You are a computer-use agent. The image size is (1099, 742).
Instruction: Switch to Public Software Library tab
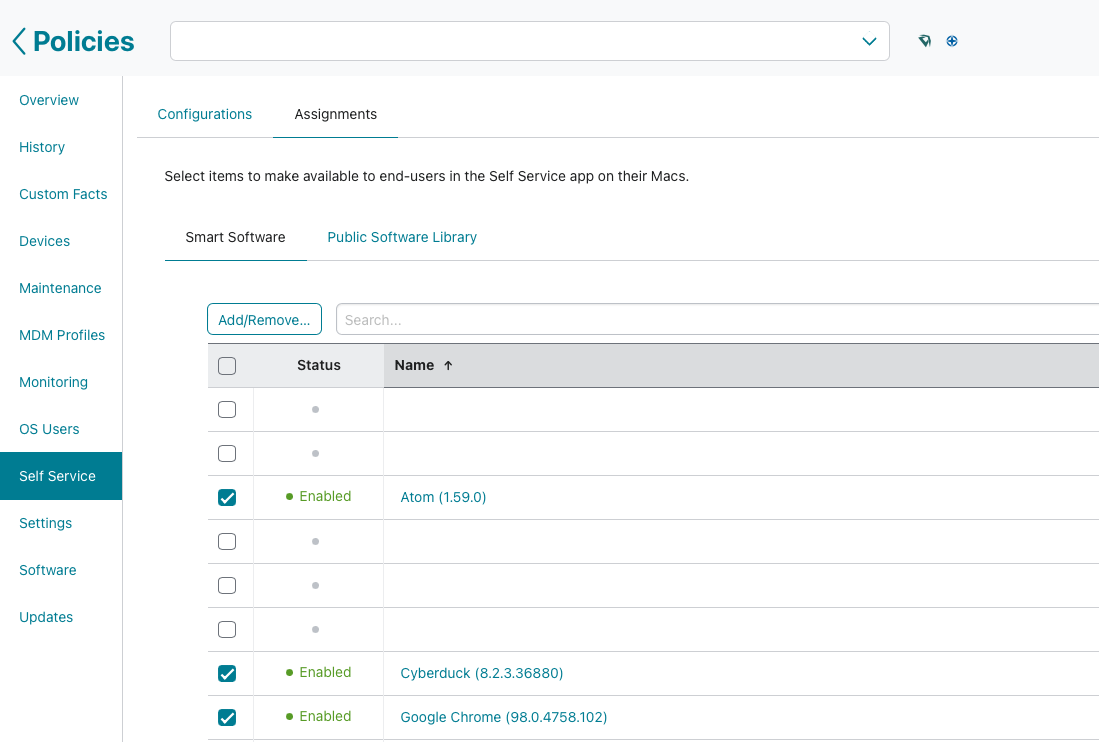point(402,237)
